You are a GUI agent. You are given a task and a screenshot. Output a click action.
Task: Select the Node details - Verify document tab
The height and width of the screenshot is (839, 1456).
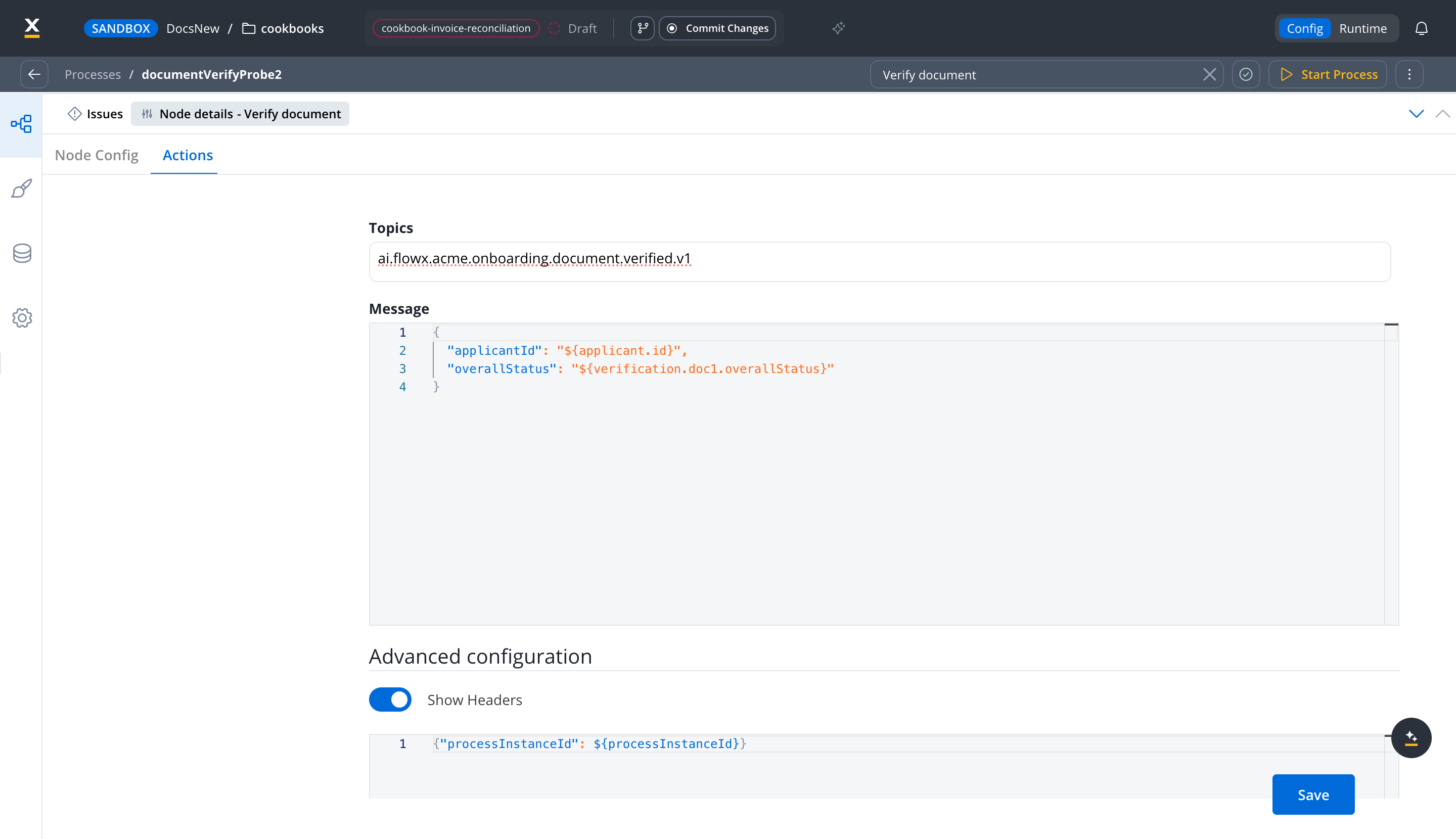tap(240, 114)
